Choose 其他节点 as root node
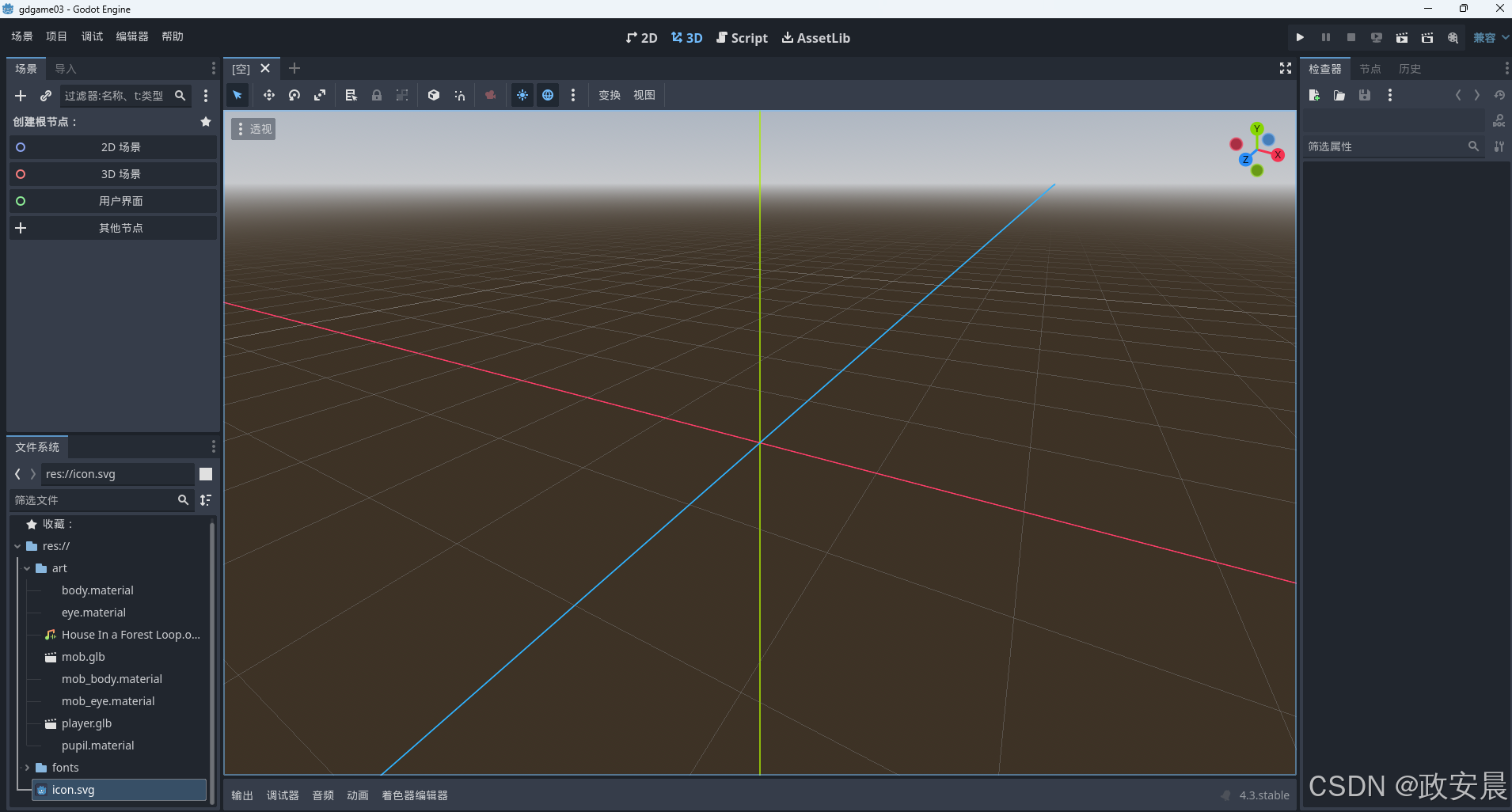 point(113,228)
